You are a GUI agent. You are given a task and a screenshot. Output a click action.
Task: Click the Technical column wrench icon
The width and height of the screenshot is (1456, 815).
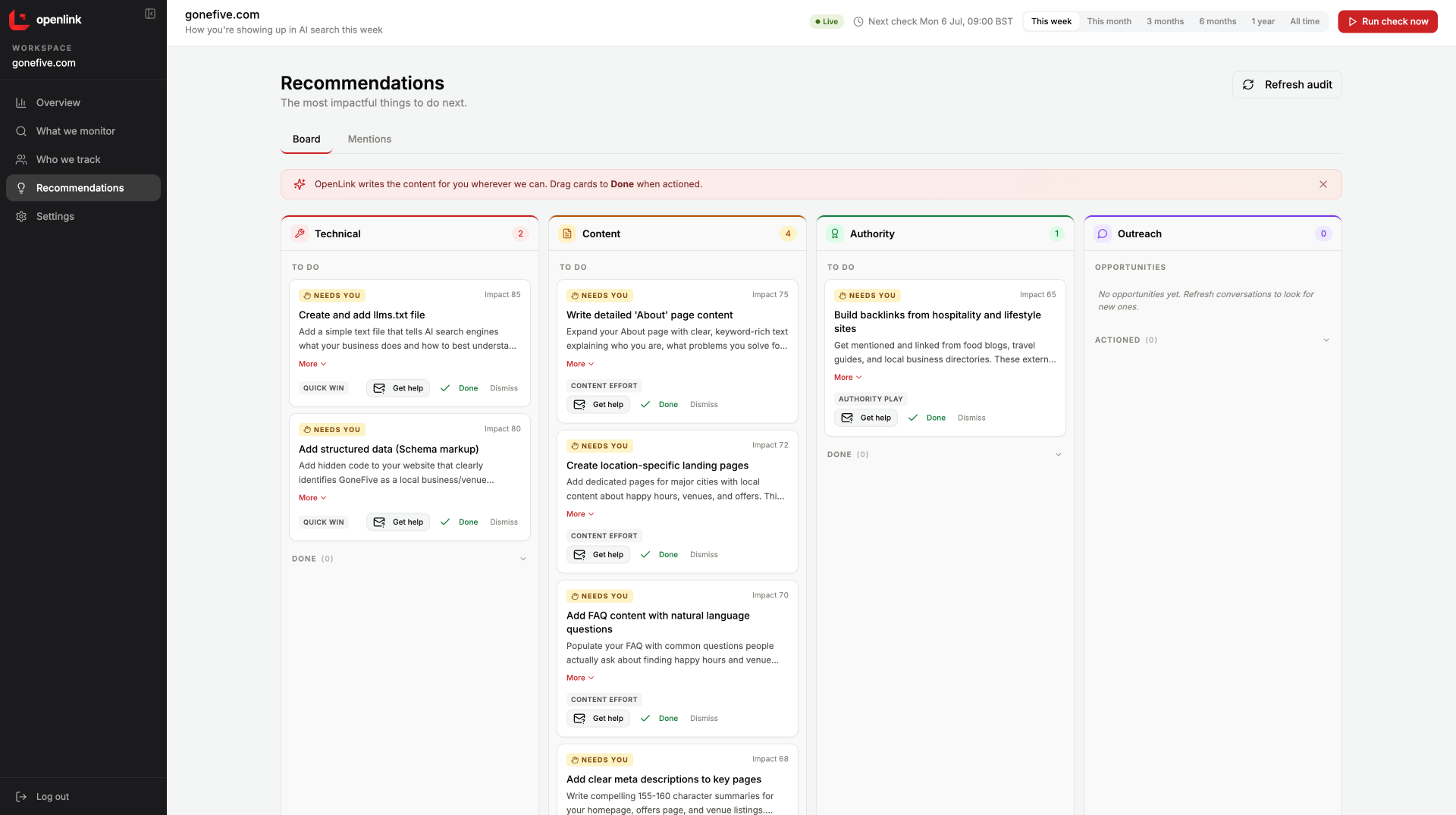pos(300,234)
